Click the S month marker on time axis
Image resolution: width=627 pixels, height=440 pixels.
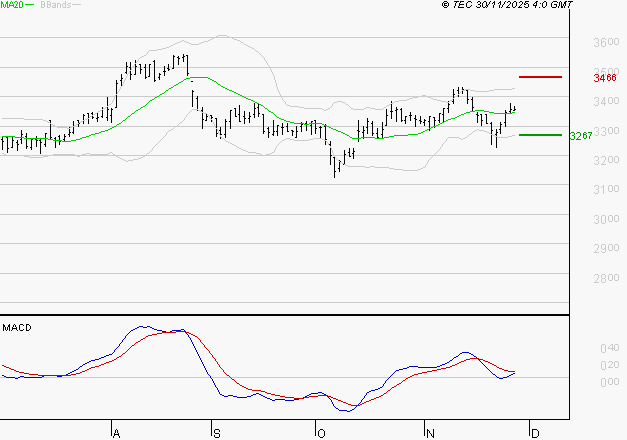217,433
